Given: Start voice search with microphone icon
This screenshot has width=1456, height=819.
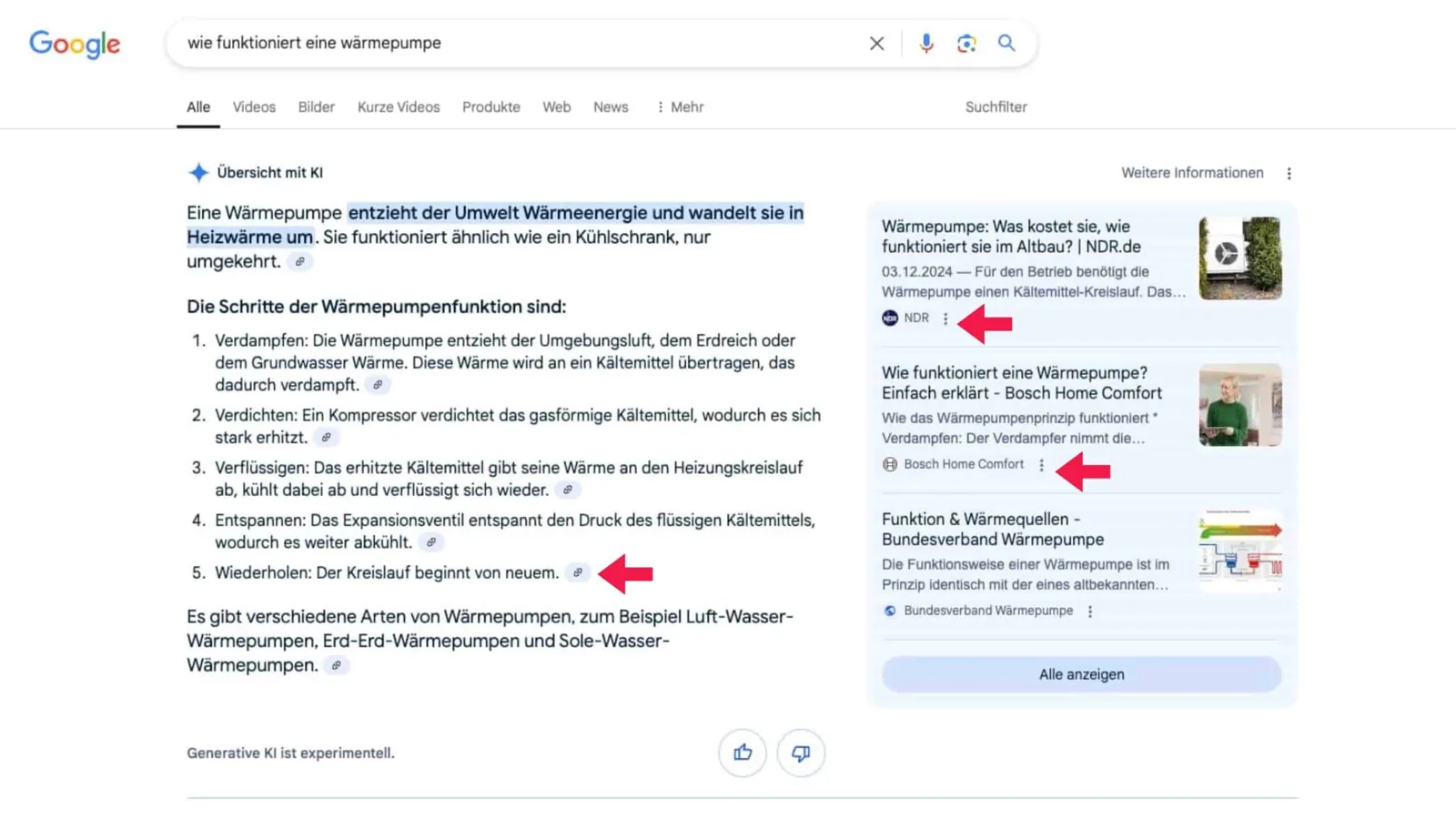Looking at the screenshot, I should point(925,43).
